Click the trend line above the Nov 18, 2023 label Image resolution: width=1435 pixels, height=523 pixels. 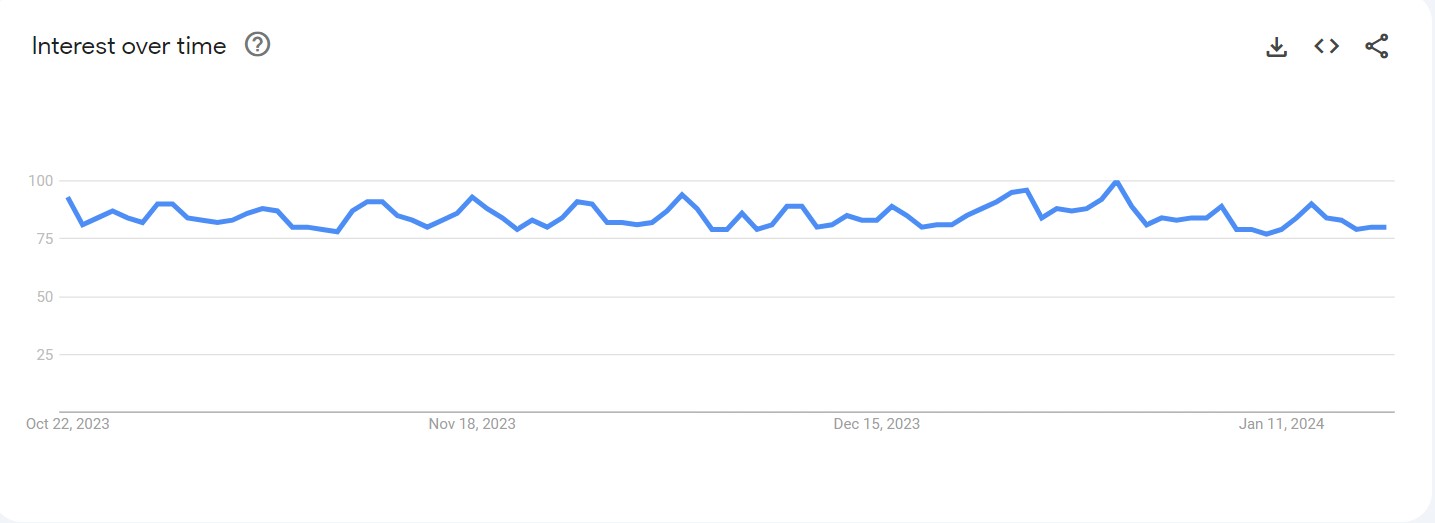click(472, 197)
